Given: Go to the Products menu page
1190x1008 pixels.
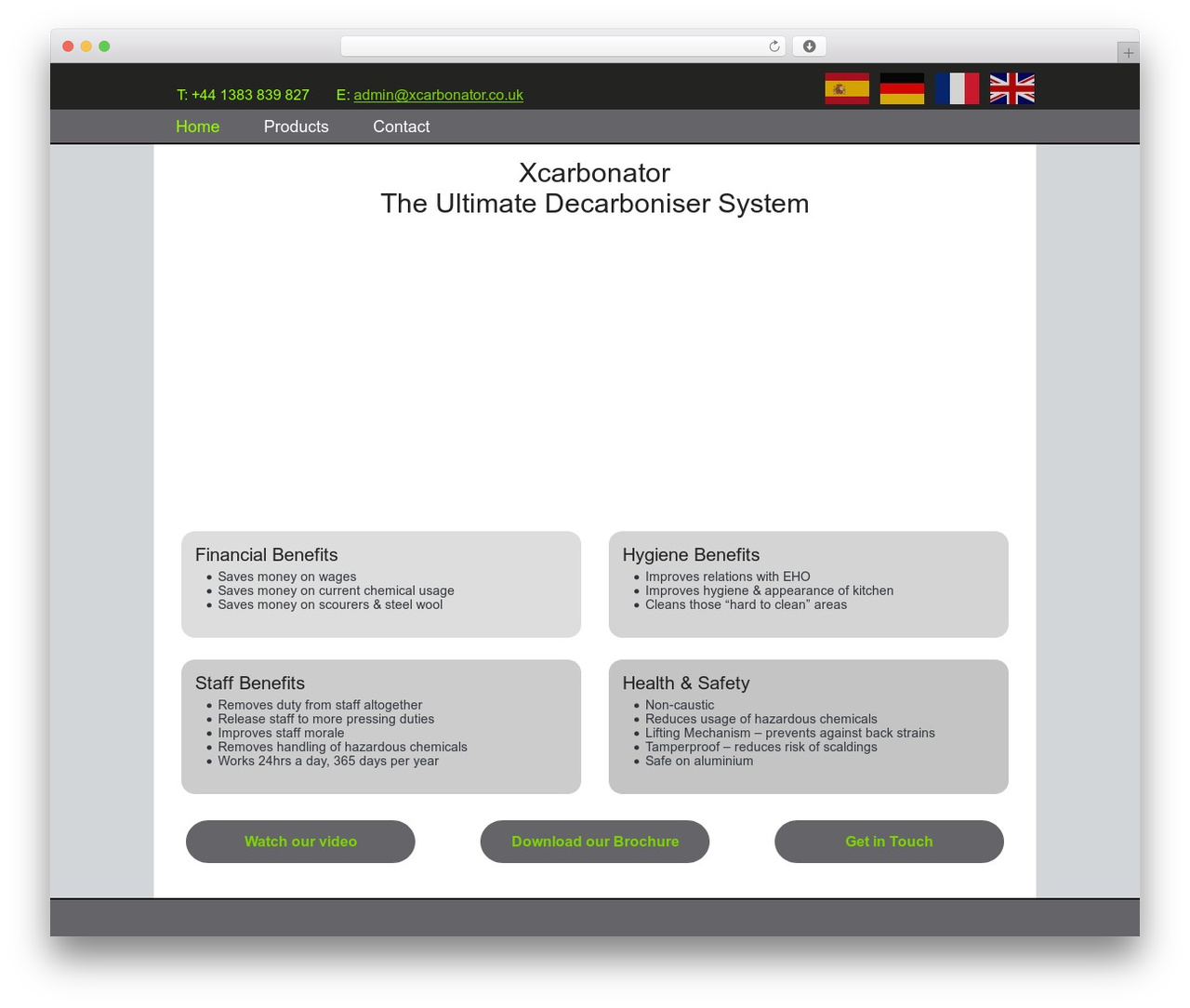Looking at the screenshot, I should (x=297, y=126).
